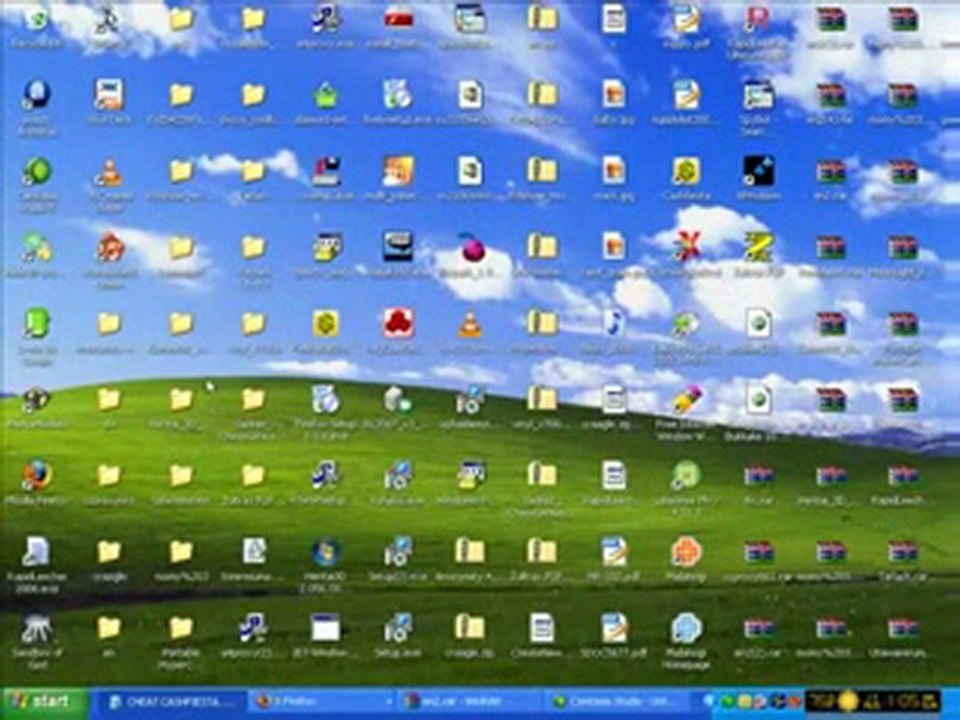Launch the RapidLeecher 2006.exe desktop icon

37,552
